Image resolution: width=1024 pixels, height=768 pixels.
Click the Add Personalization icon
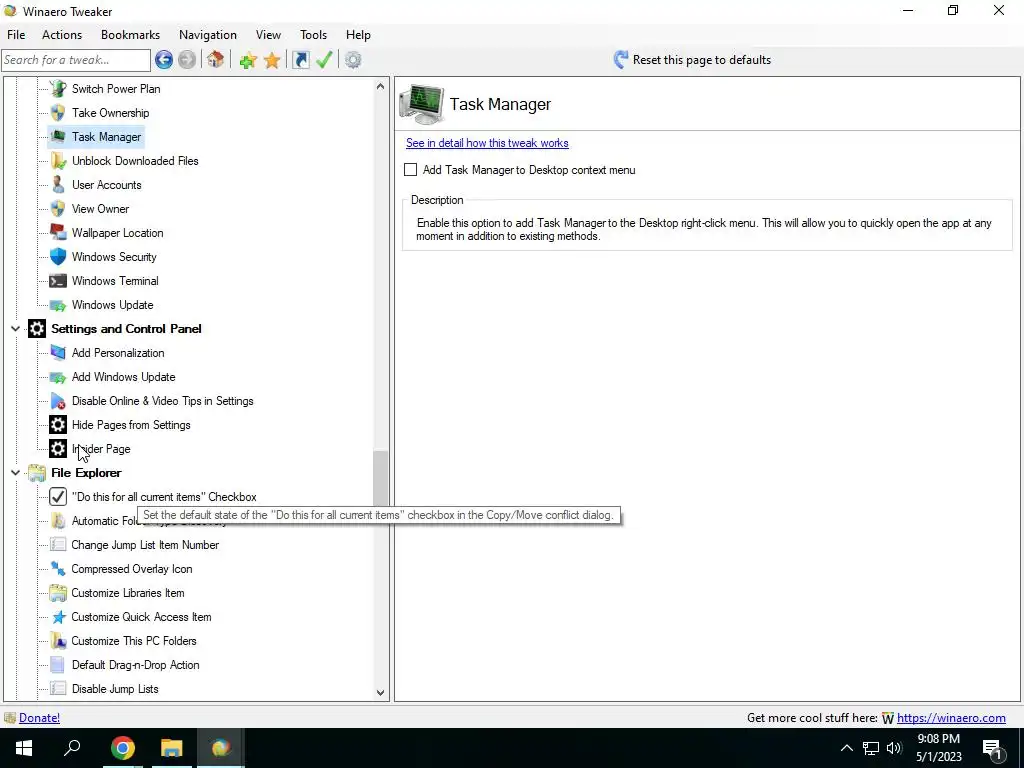pos(58,353)
